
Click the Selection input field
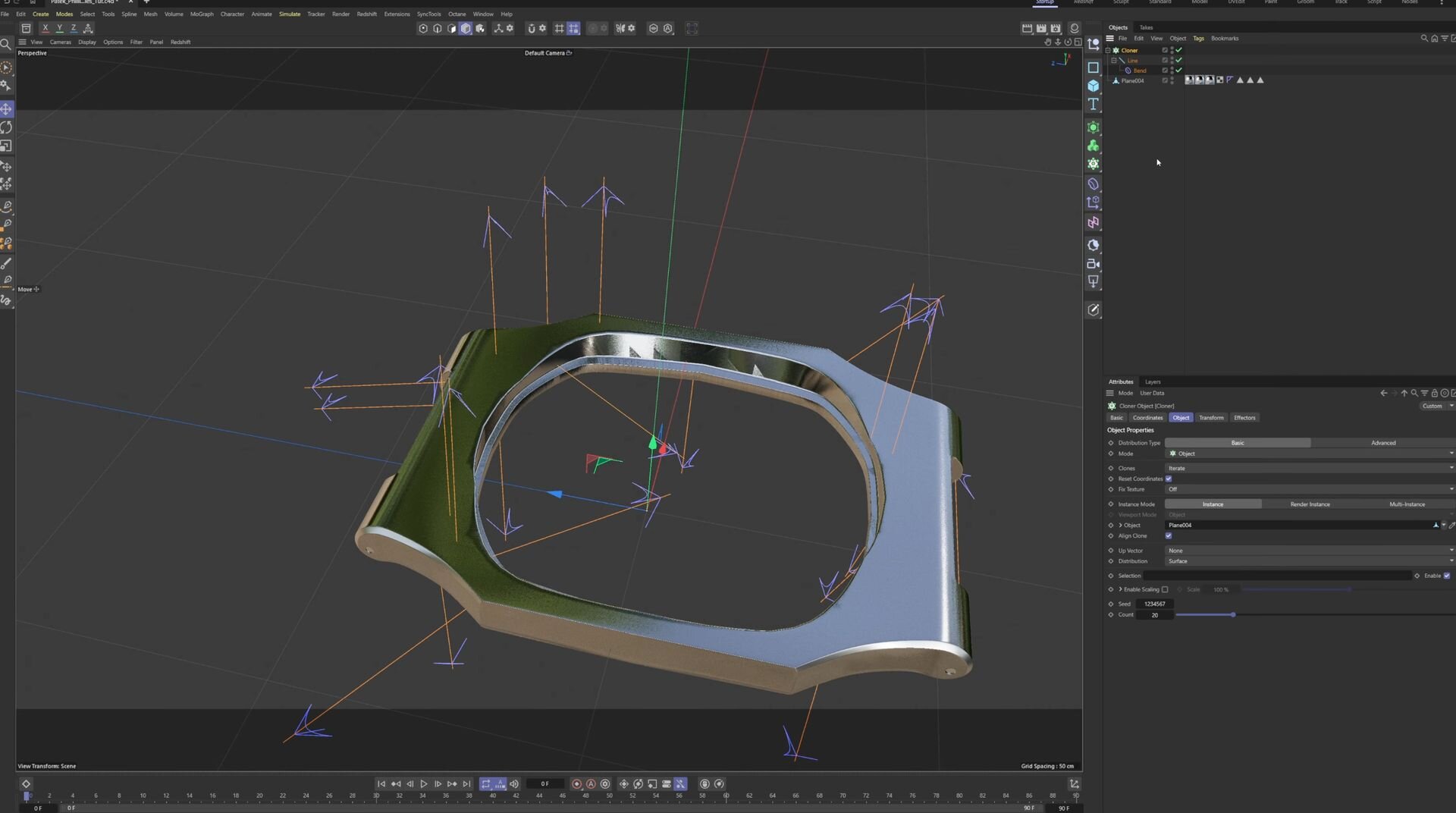click(x=1277, y=576)
